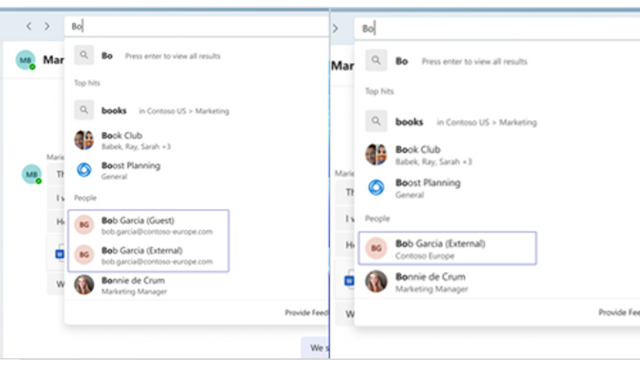
Task: Choose 'books' suggestion in left window
Action: pyautogui.click(x=197, y=111)
